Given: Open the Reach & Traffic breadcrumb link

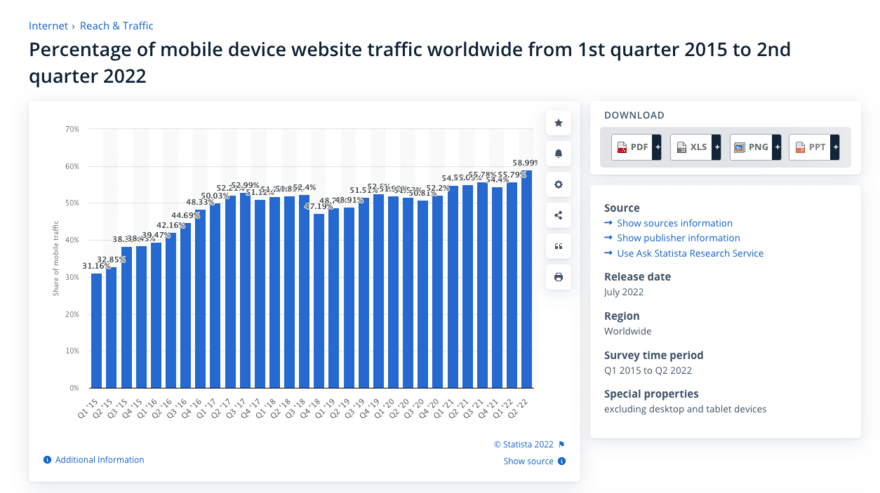Looking at the screenshot, I should pos(116,26).
